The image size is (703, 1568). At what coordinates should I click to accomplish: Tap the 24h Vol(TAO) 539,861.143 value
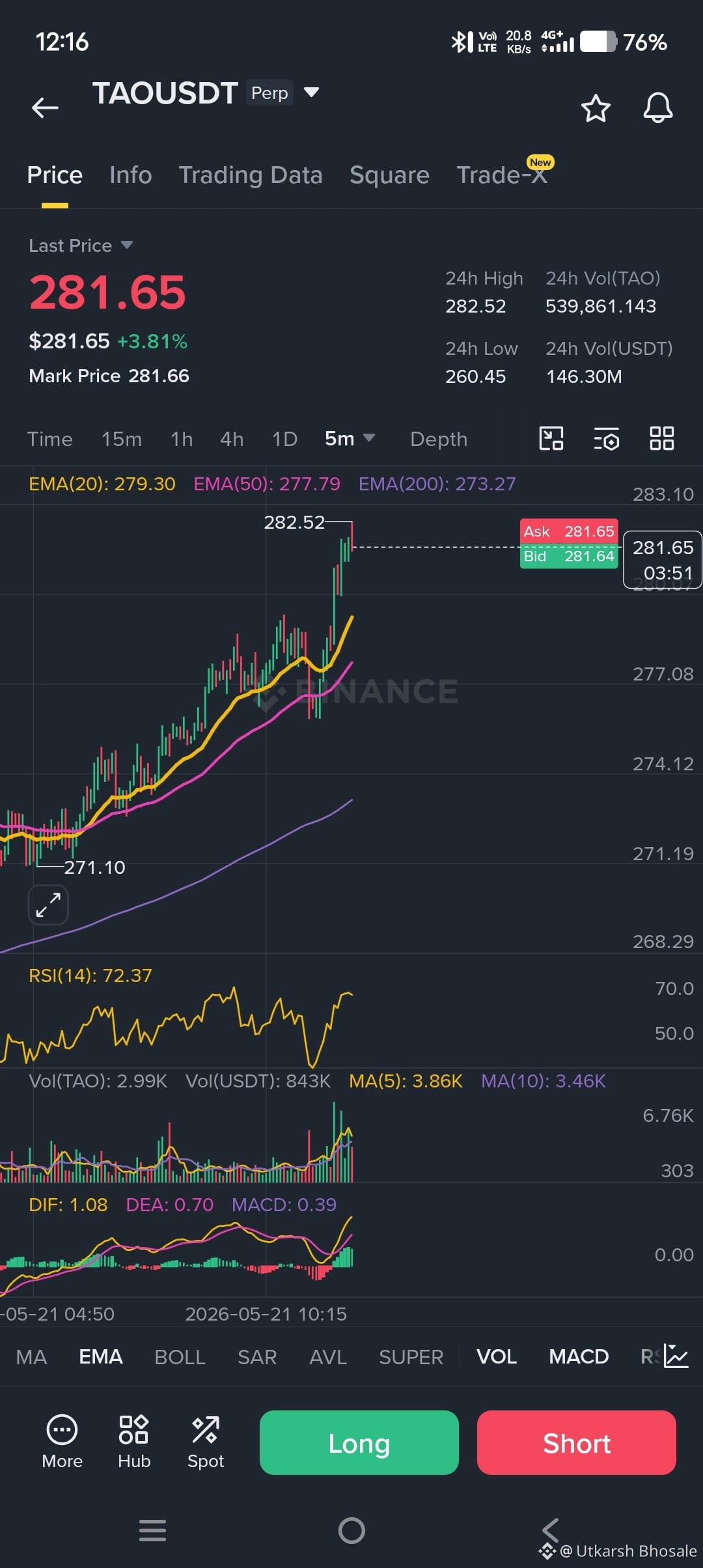tap(601, 306)
